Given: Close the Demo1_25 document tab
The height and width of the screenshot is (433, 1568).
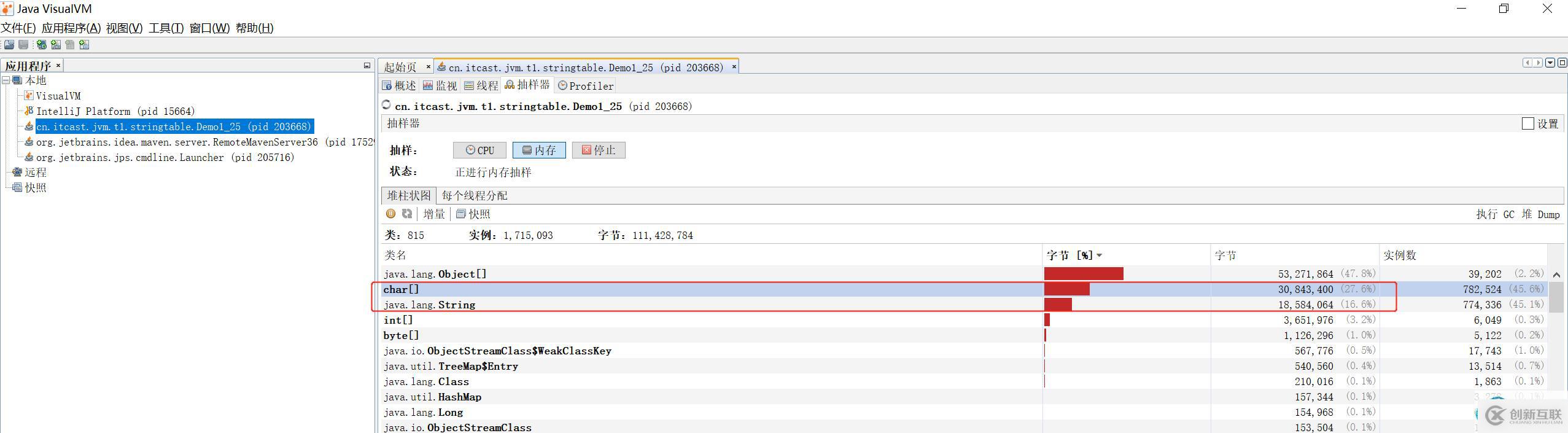Looking at the screenshot, I should [x=734, y=67].
